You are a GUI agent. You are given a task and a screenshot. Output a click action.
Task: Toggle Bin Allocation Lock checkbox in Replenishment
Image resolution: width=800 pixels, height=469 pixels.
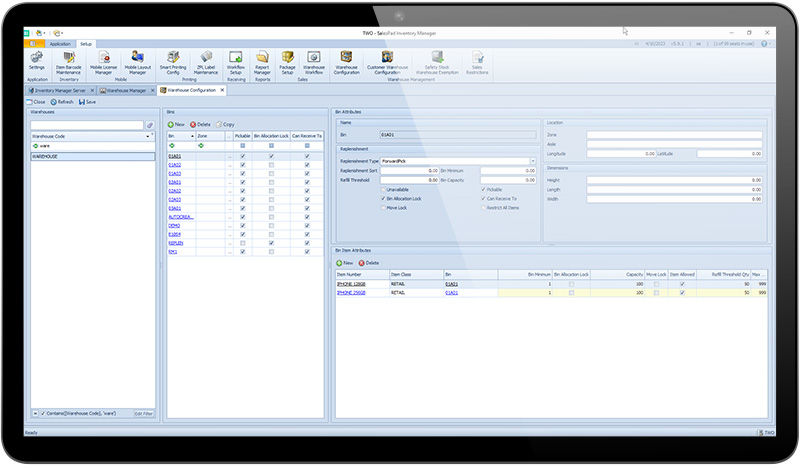tap(383, 199)
